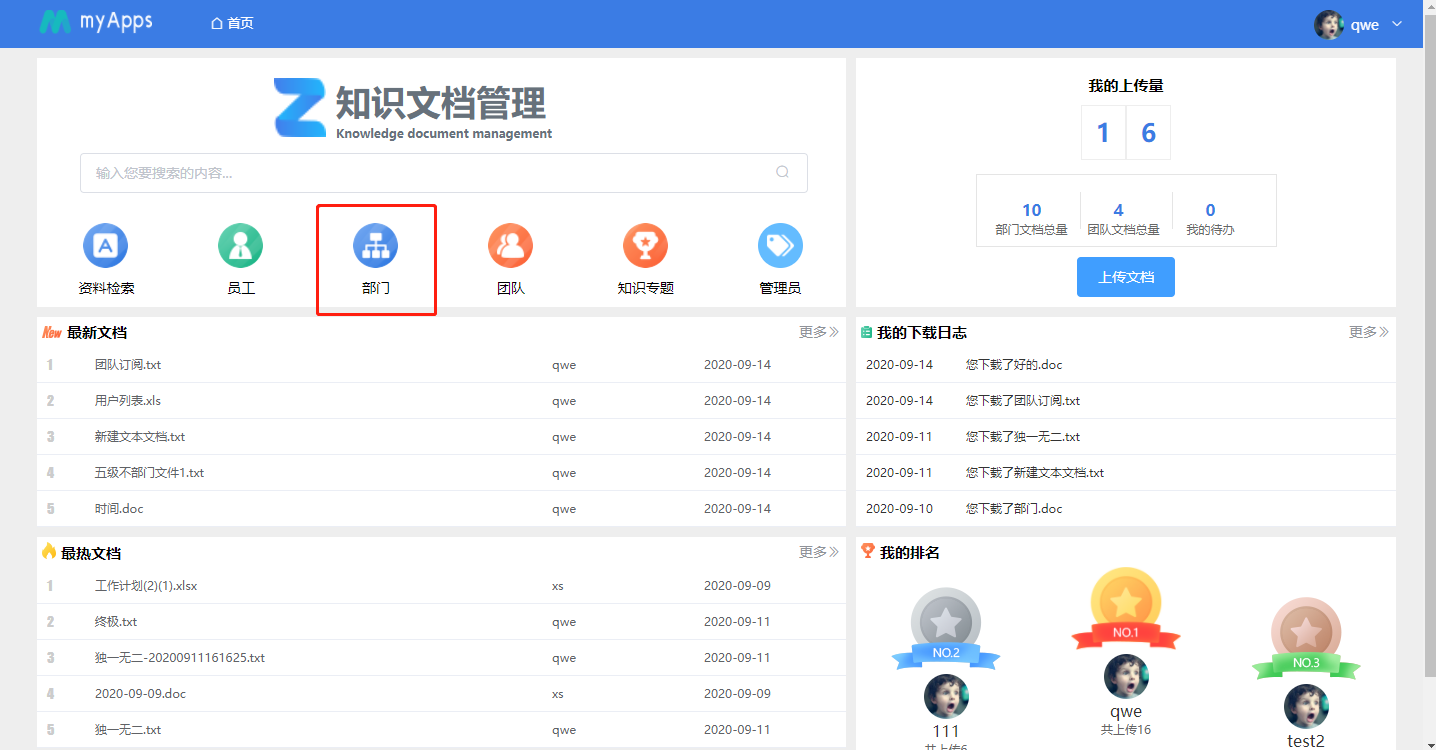Open the 团队订阅.txt document

128,365
